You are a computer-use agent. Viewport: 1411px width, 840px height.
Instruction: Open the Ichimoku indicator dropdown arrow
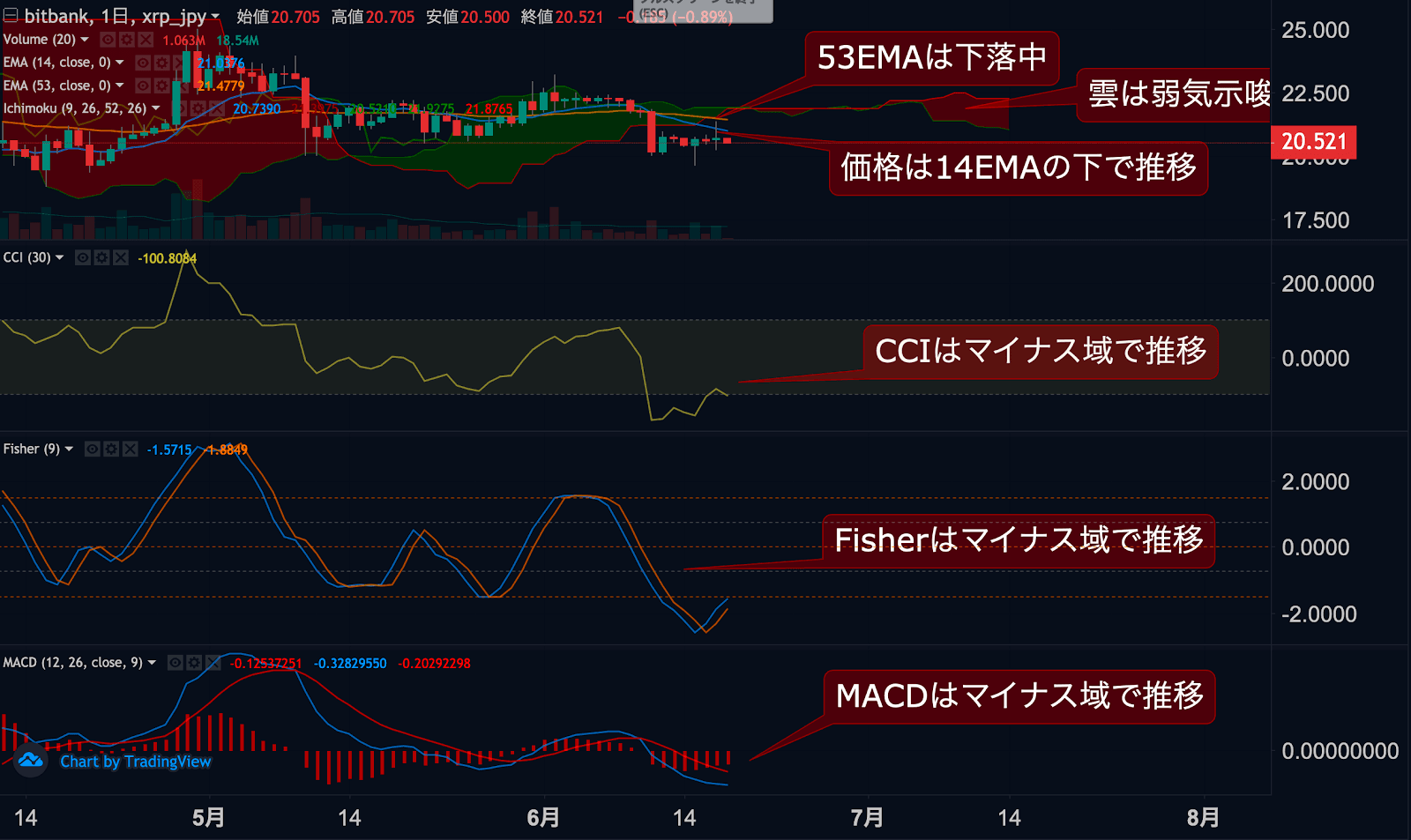156,108
